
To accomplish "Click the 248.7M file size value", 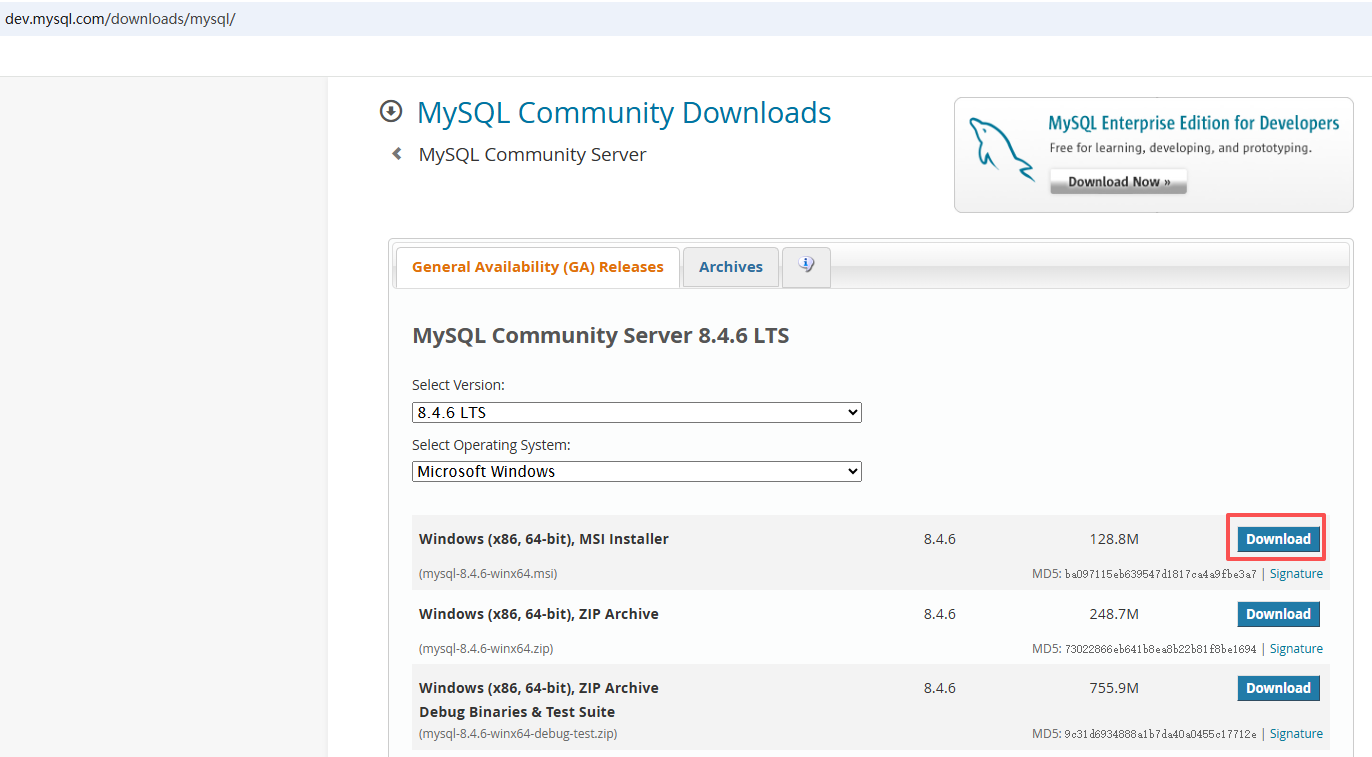I will [x=1114, y=614].
